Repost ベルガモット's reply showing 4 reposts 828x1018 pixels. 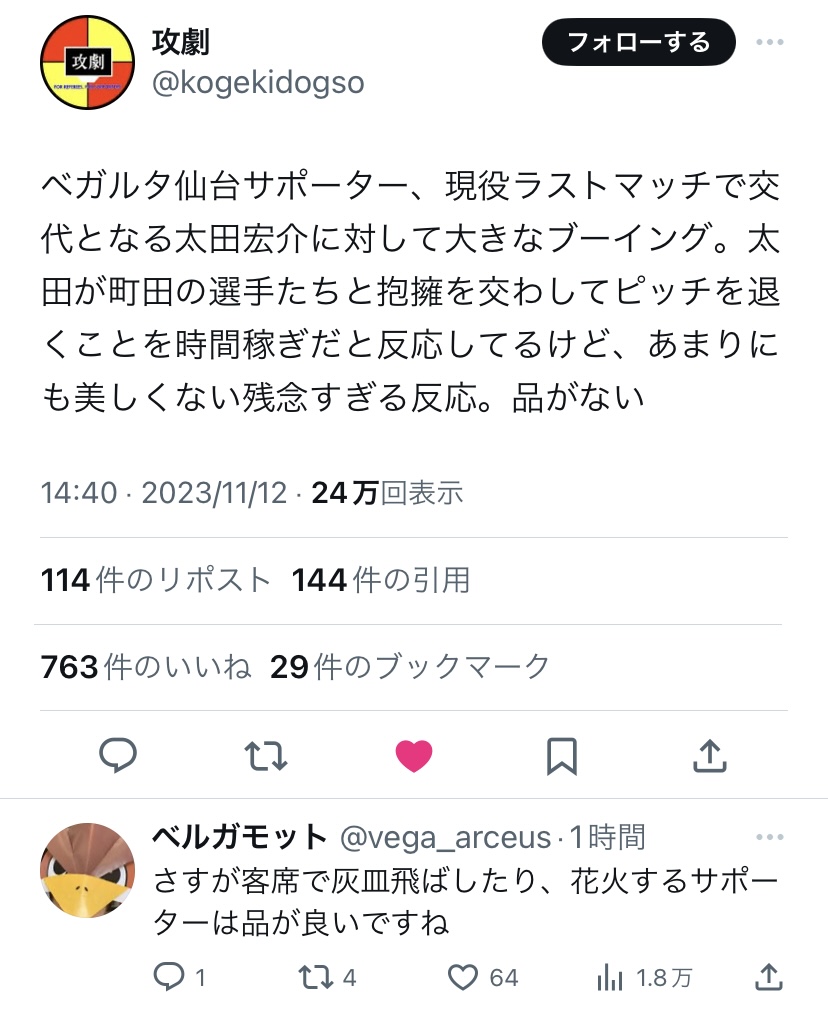(316, 977)
